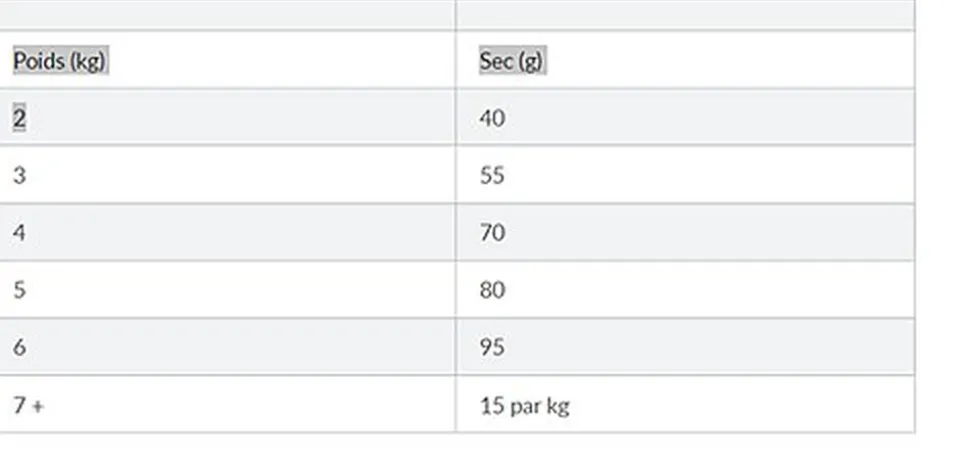This screenshot has width=970, height=468.
Task: Click the cell showing 40
Action: tap(492, 118)
